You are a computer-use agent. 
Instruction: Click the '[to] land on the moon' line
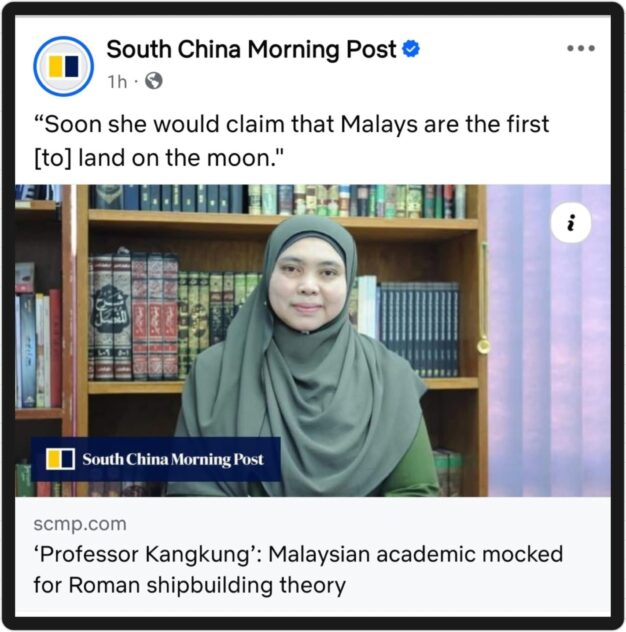tap(159, 158)
